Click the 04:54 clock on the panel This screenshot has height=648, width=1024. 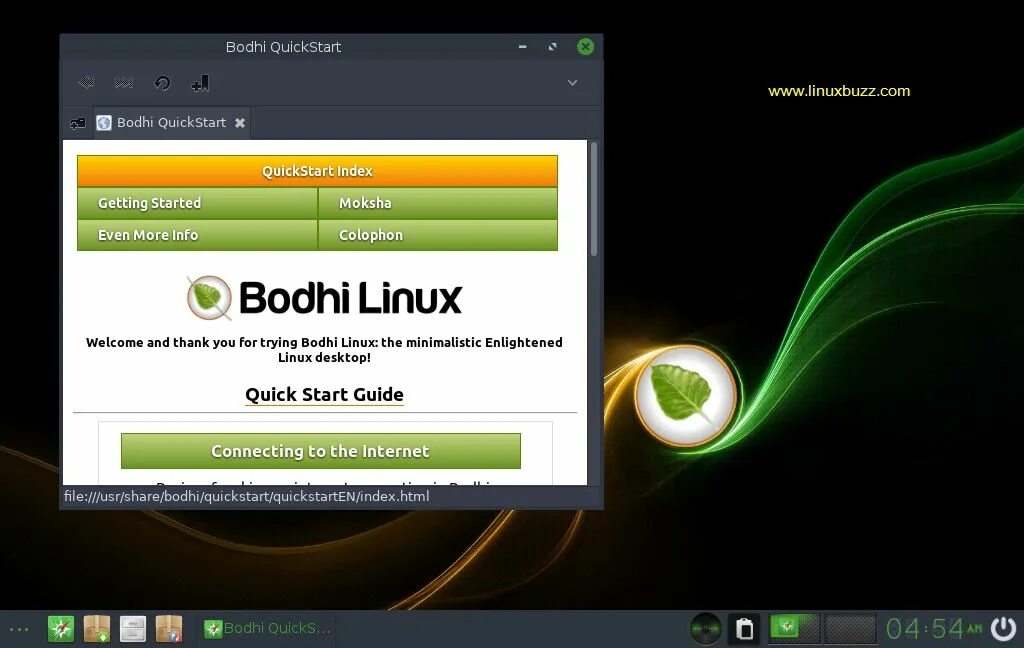point(934,629)
